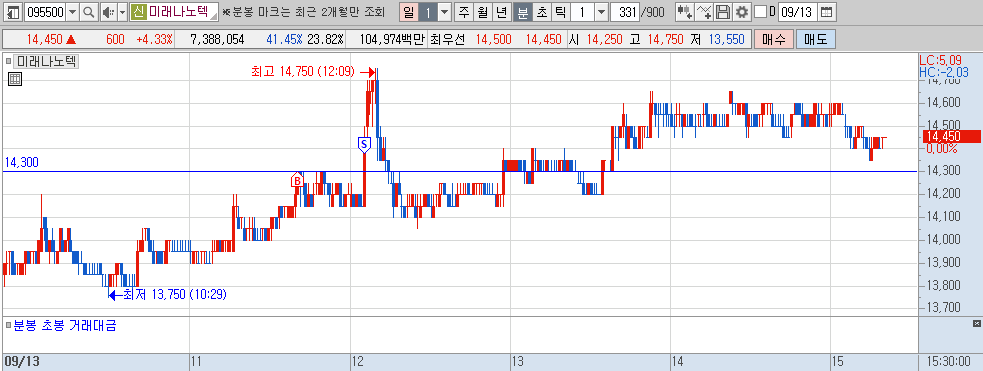Open the calendar date picker icon
The height and width of the screenshot is (371, 983).
coord(827,11)
